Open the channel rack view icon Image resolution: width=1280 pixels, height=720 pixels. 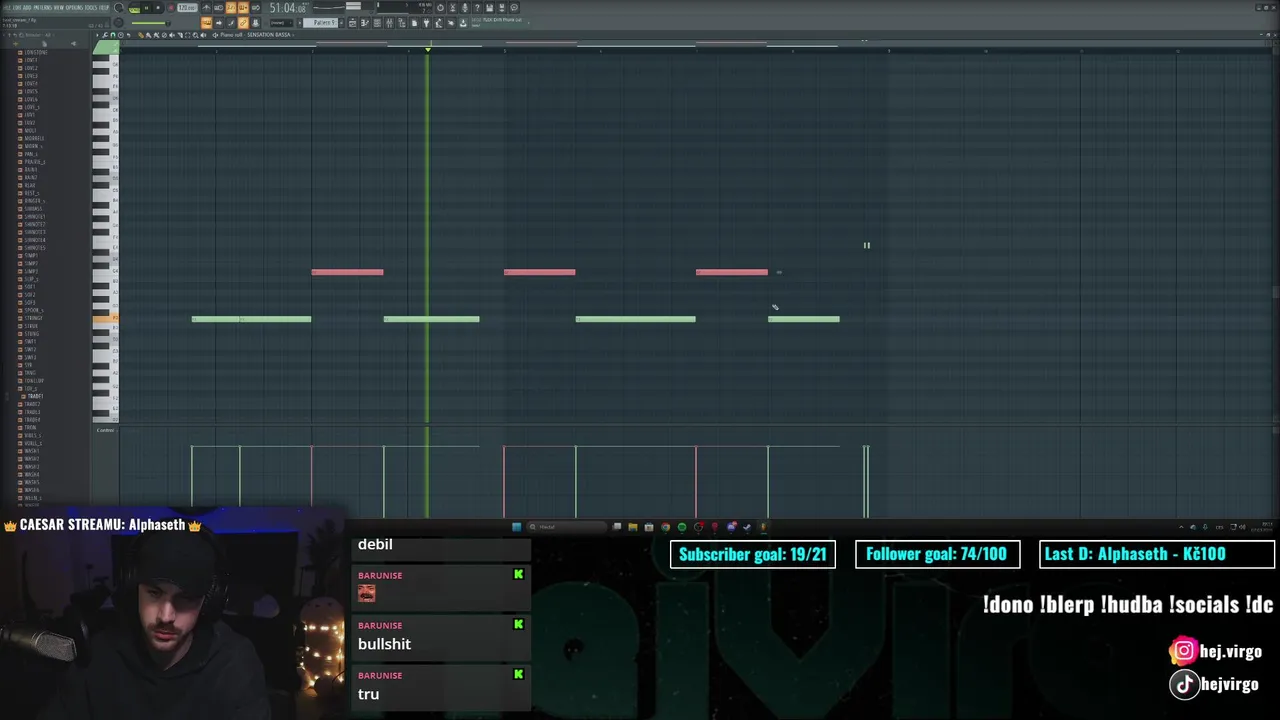pos(377,22)
